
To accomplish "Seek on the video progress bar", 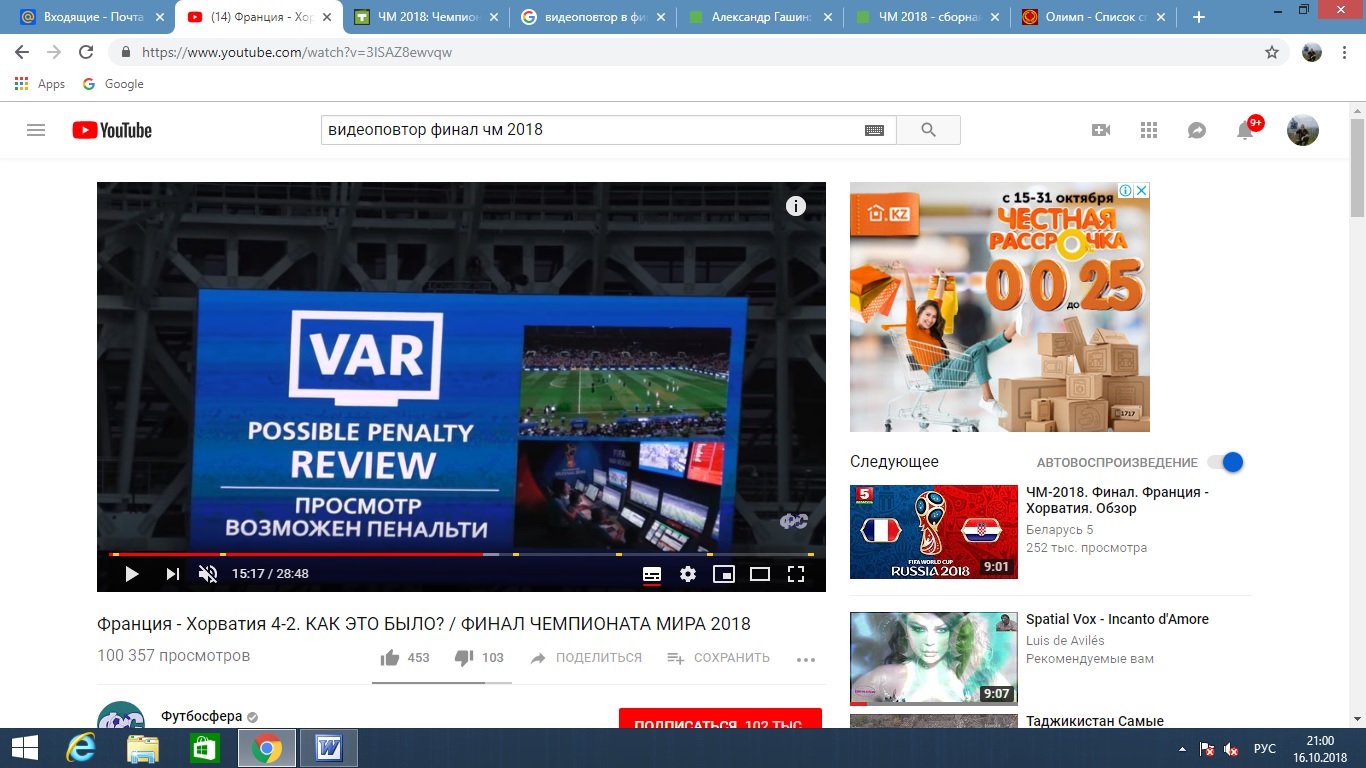I will point(461,554).
